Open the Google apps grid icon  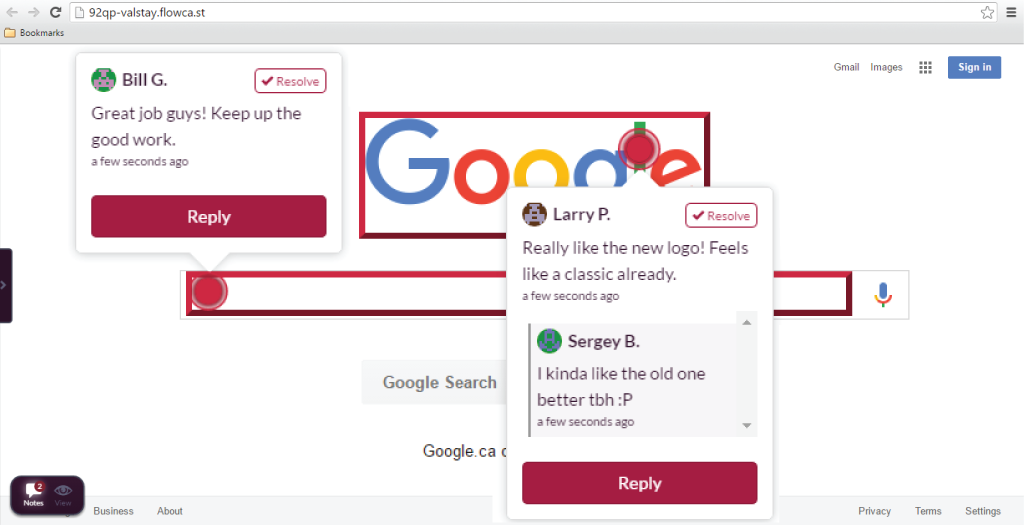point(925,67)
